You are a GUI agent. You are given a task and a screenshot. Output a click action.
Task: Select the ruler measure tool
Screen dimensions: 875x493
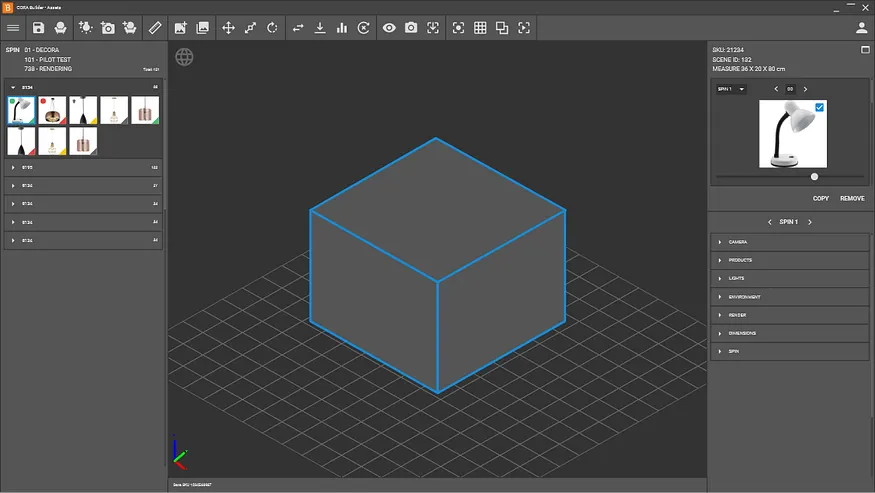tap(155, 28)
